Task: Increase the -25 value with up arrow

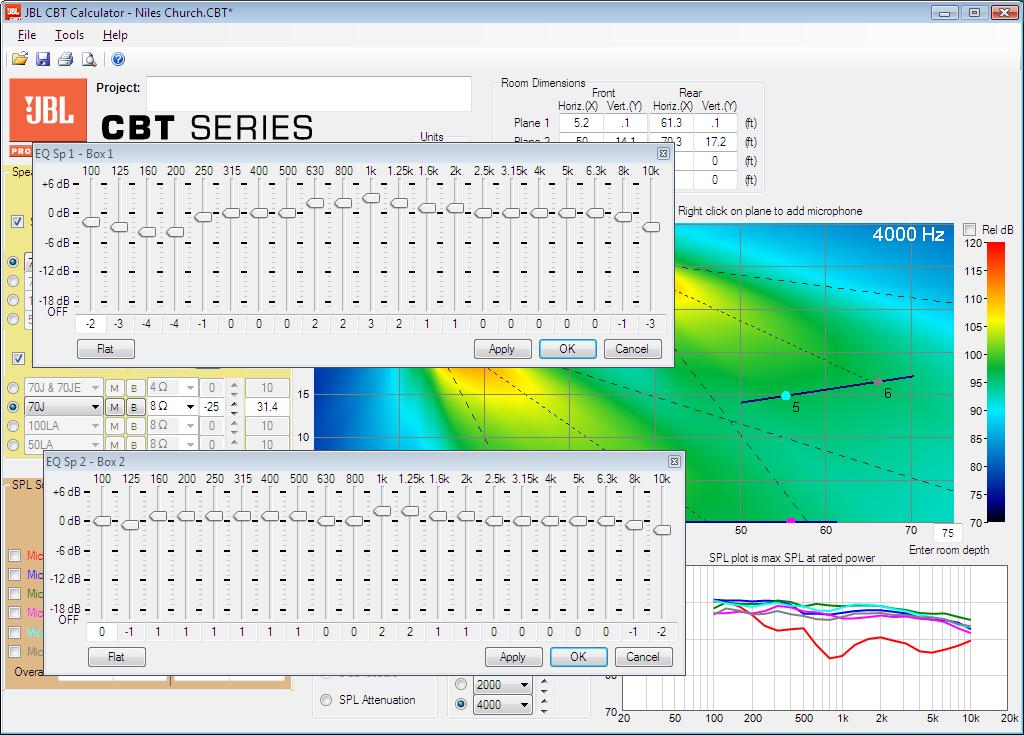Action: (x=234, y=402)
